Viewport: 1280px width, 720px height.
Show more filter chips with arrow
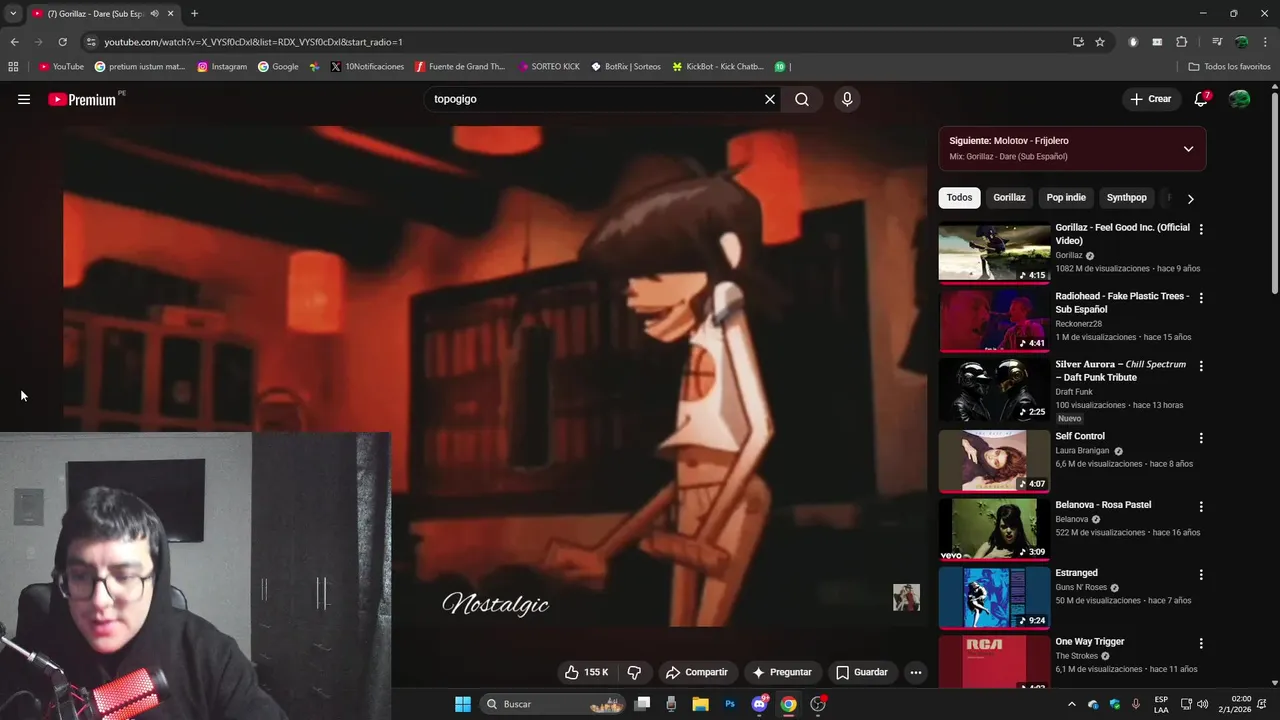(1190, 198)
